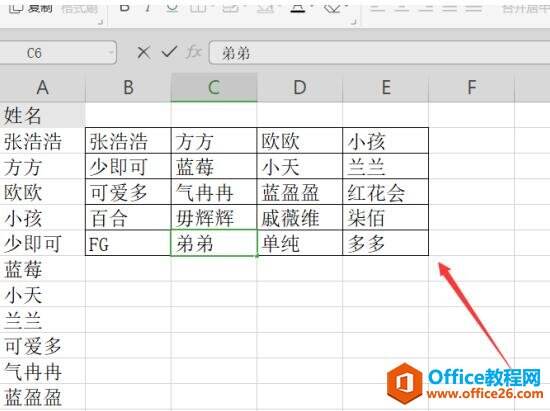This screenshot has width=550, height=411.
Task: Select cell 蓝盈盈 in column A
Action: [x=42, y=397]
